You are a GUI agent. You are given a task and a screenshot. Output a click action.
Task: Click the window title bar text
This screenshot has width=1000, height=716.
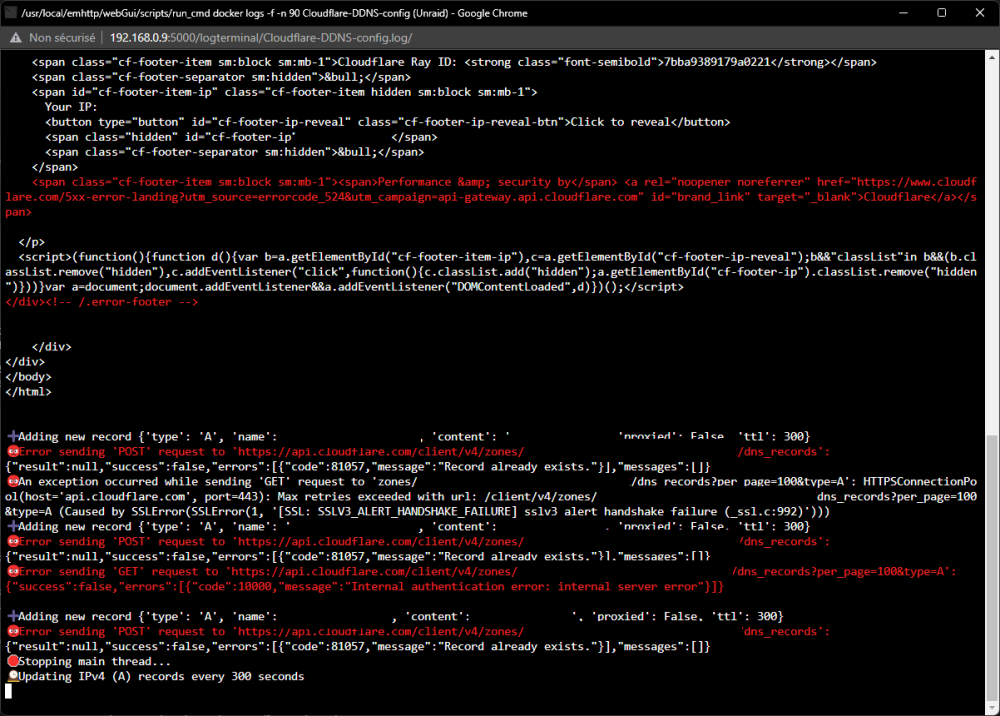(274, 13)
